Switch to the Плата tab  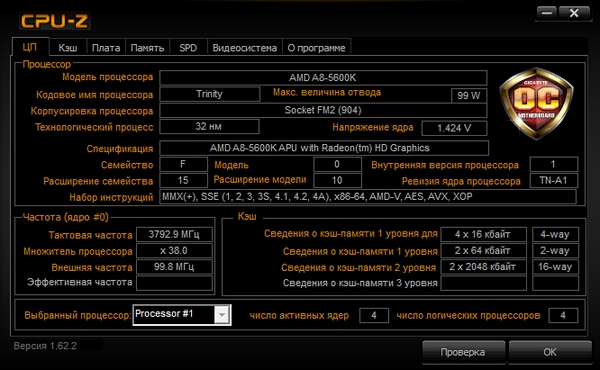tap(106, 48)
